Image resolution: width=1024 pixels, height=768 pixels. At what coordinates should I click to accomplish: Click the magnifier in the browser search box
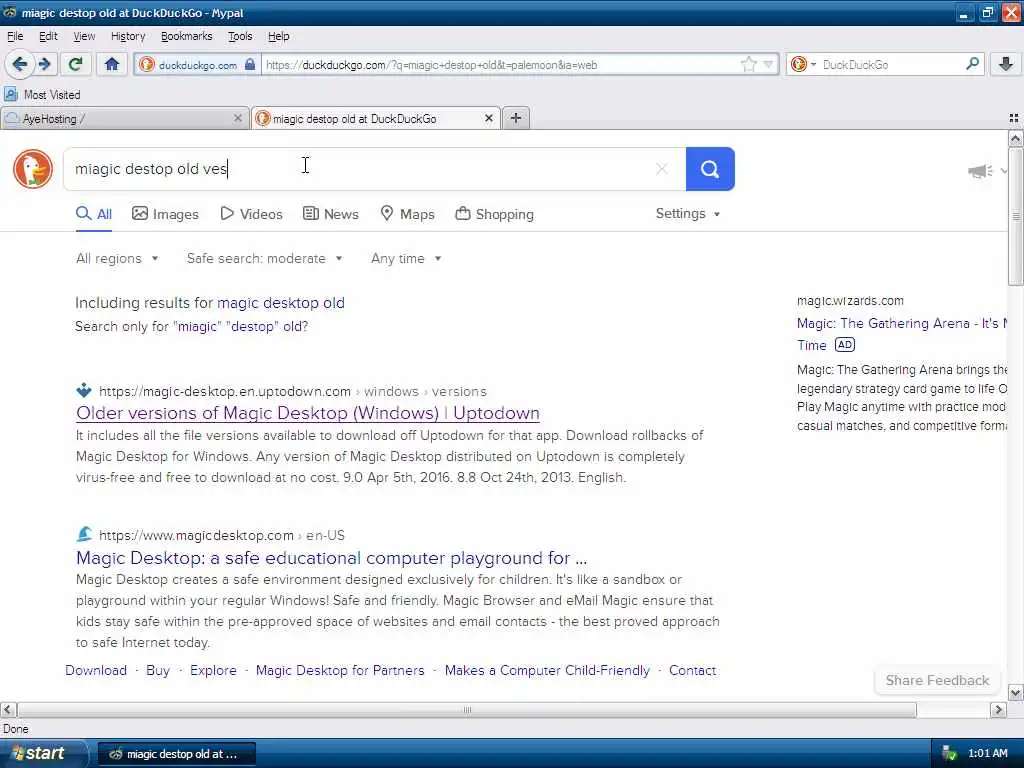point(972,63)
